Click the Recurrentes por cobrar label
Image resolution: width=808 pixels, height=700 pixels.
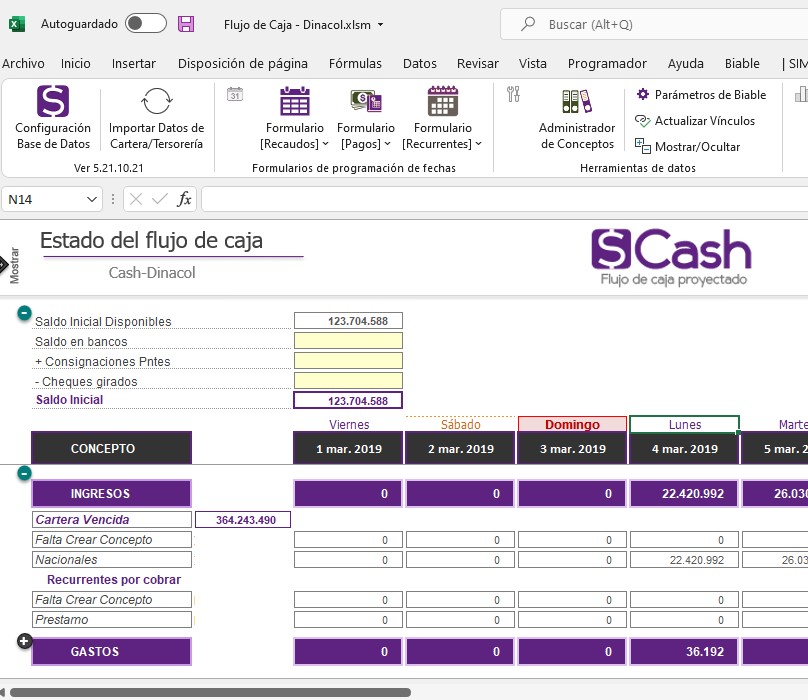point(114,580)
